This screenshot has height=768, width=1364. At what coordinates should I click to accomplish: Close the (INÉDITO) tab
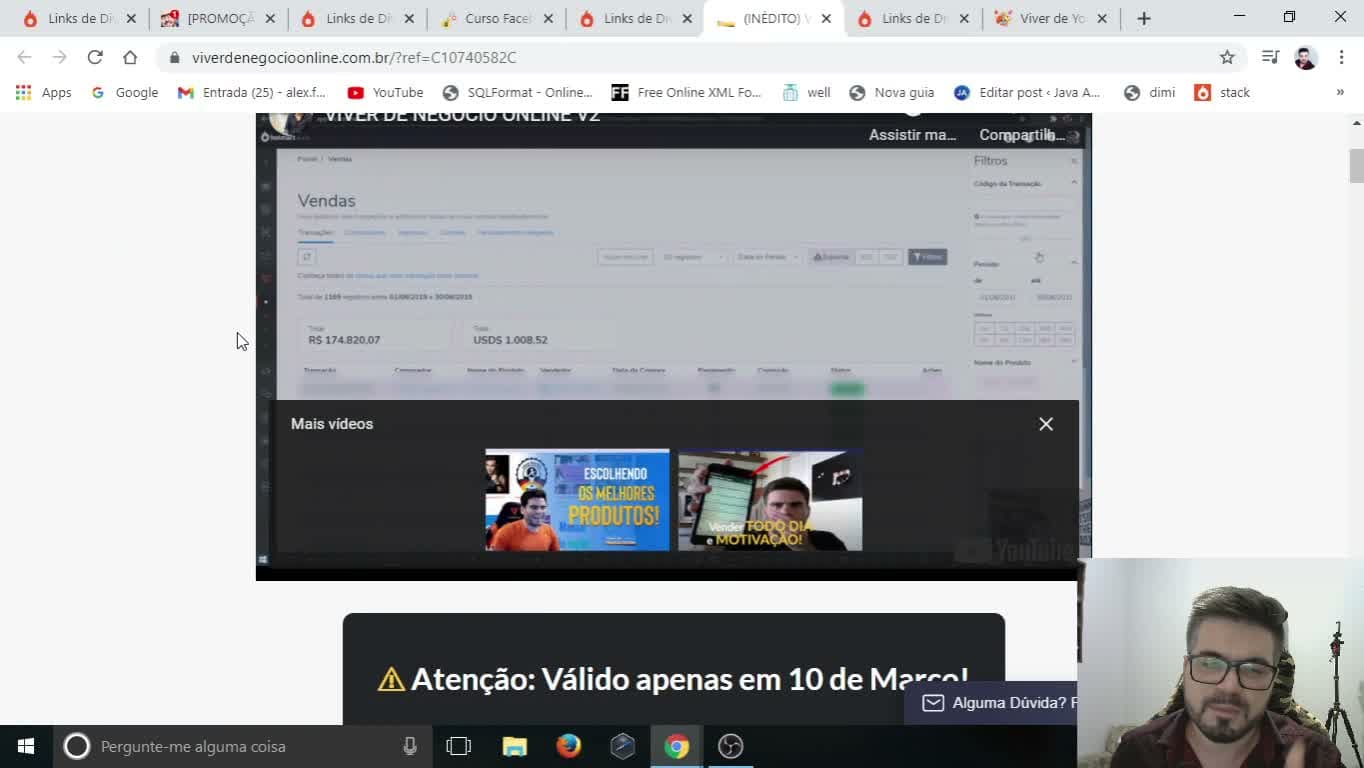tap(826, 18)
